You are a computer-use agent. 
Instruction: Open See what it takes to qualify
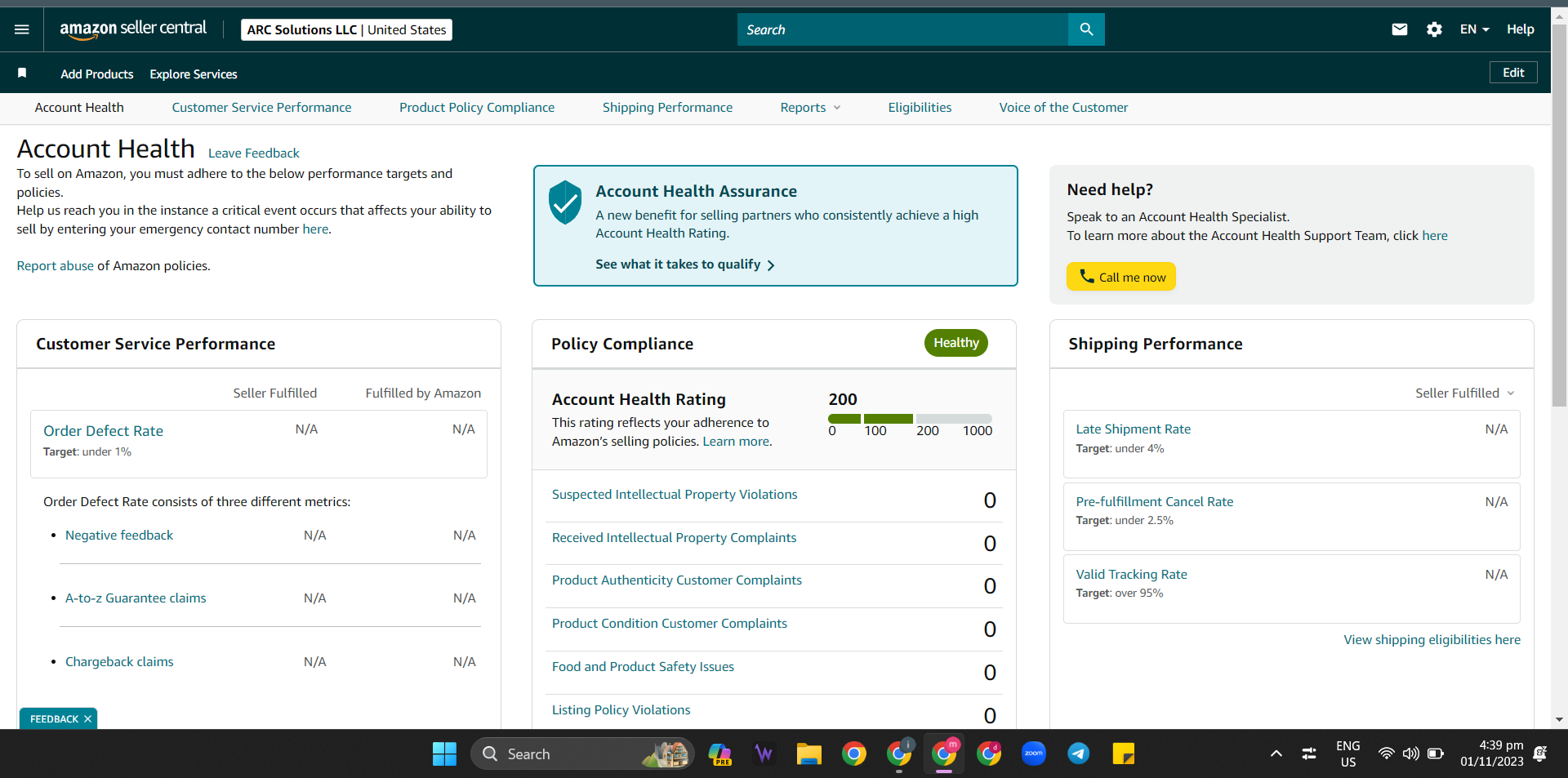(685, 265)
